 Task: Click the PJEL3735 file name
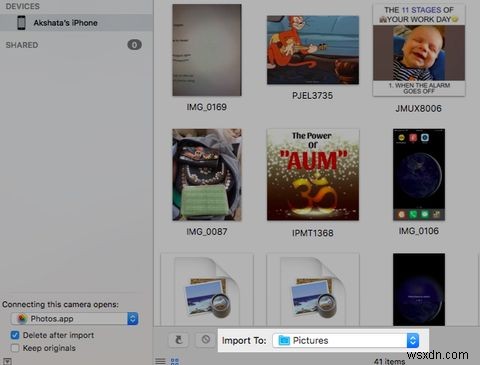[313, 96]
